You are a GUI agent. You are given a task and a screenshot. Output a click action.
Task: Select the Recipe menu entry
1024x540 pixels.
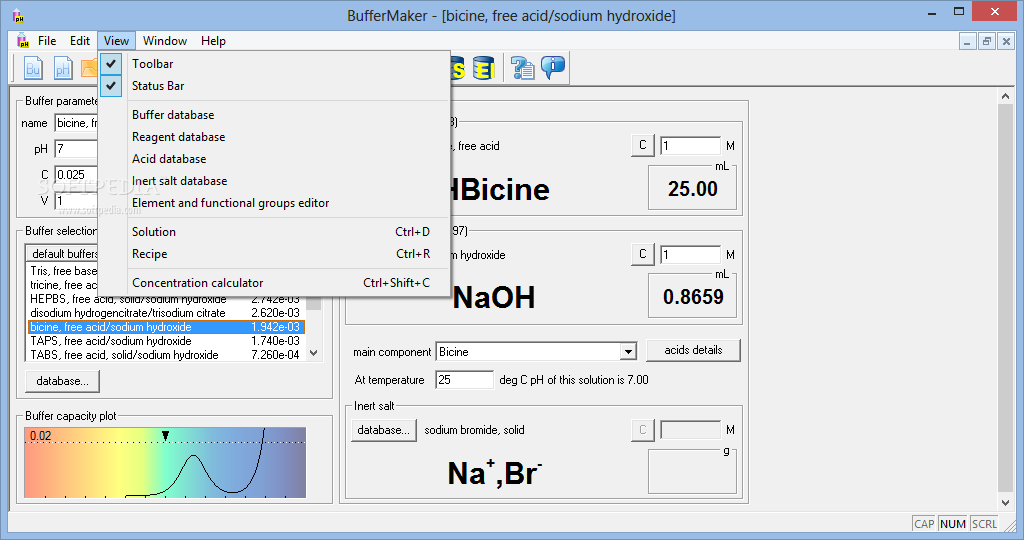tap(274, 254)
